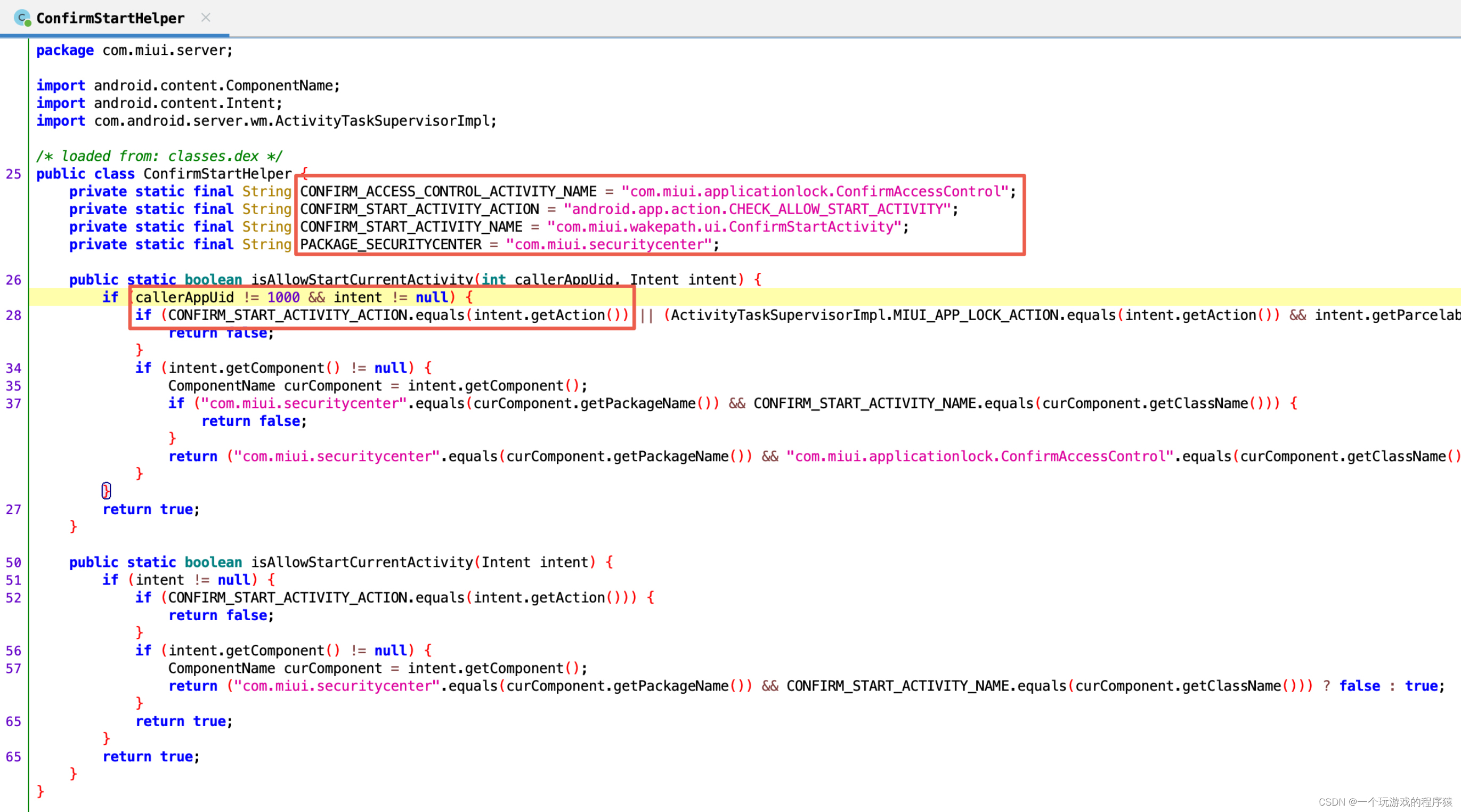Click the highlighted closing brace bracket marker
Image resolution: width=1461 pixels, height=812 pixels.
coord(106,491)
